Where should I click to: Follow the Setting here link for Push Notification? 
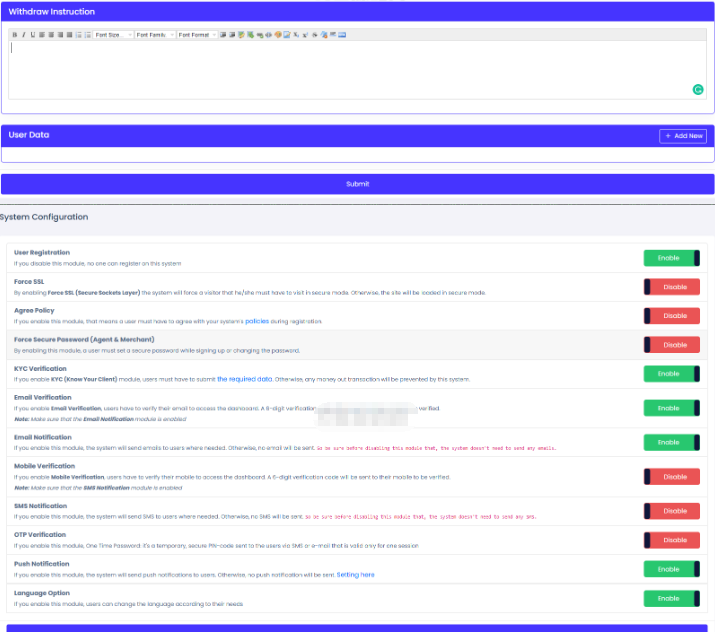pos(355,575)
